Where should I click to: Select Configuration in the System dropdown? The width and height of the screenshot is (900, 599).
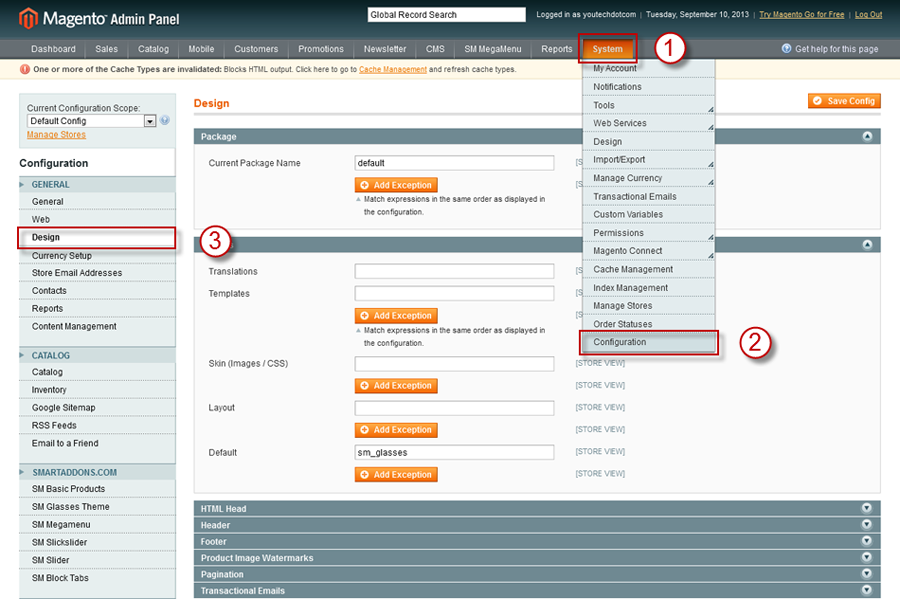click(649, 342)
